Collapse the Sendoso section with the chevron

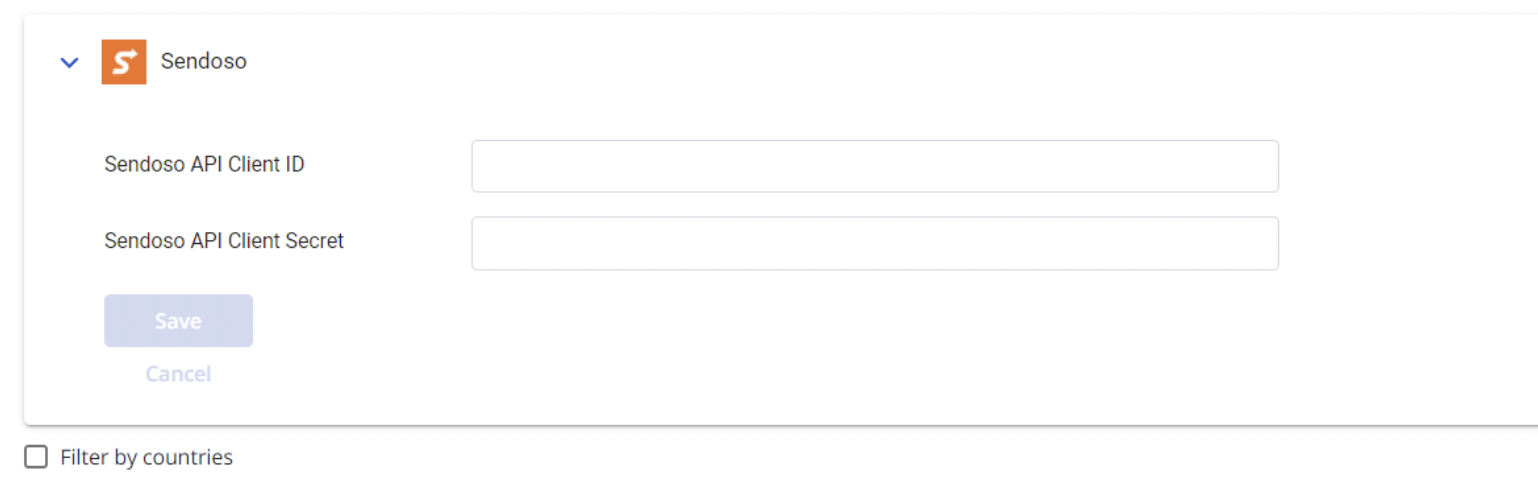(69, 62)
